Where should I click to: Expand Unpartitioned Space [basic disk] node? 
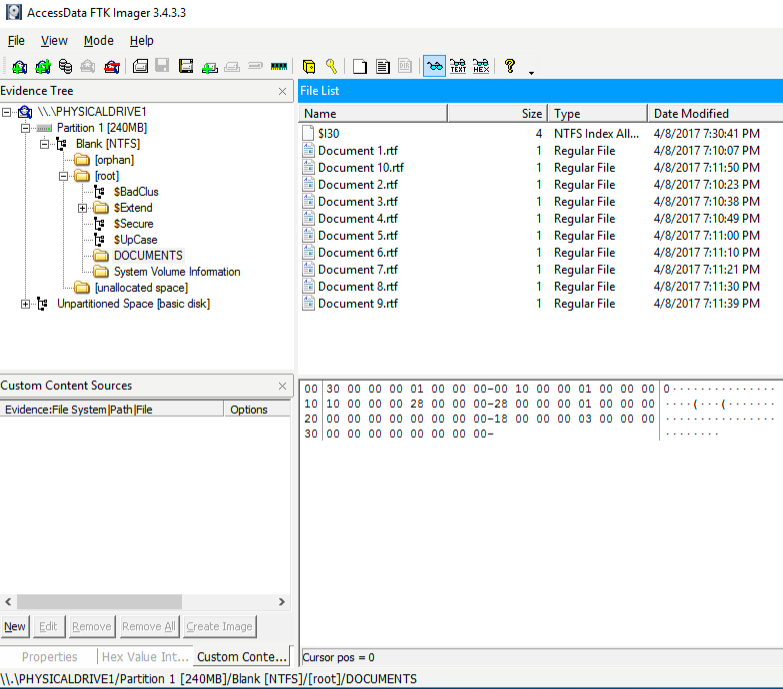25,304
